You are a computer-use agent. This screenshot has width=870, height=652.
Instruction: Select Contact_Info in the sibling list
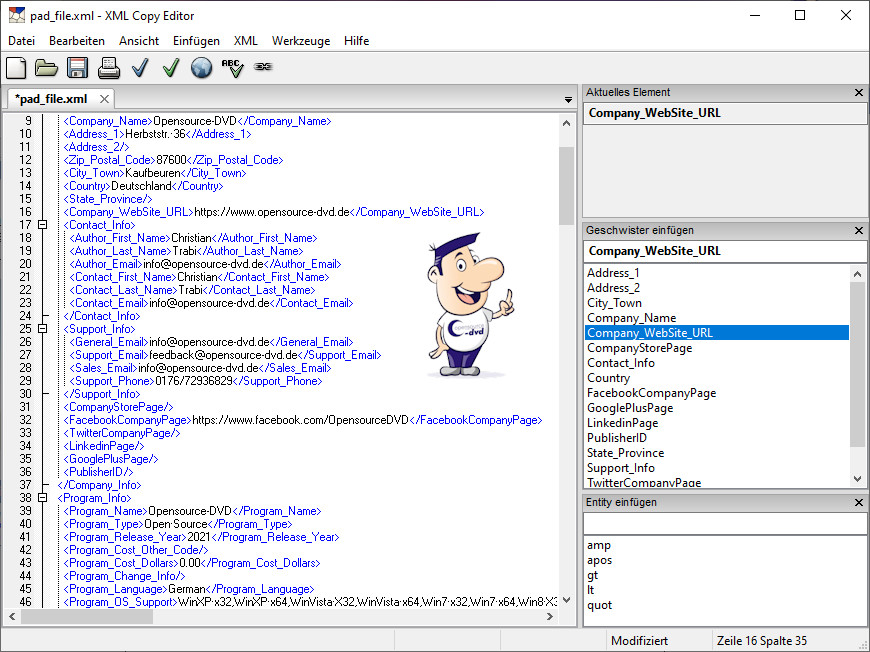[620, 363]
